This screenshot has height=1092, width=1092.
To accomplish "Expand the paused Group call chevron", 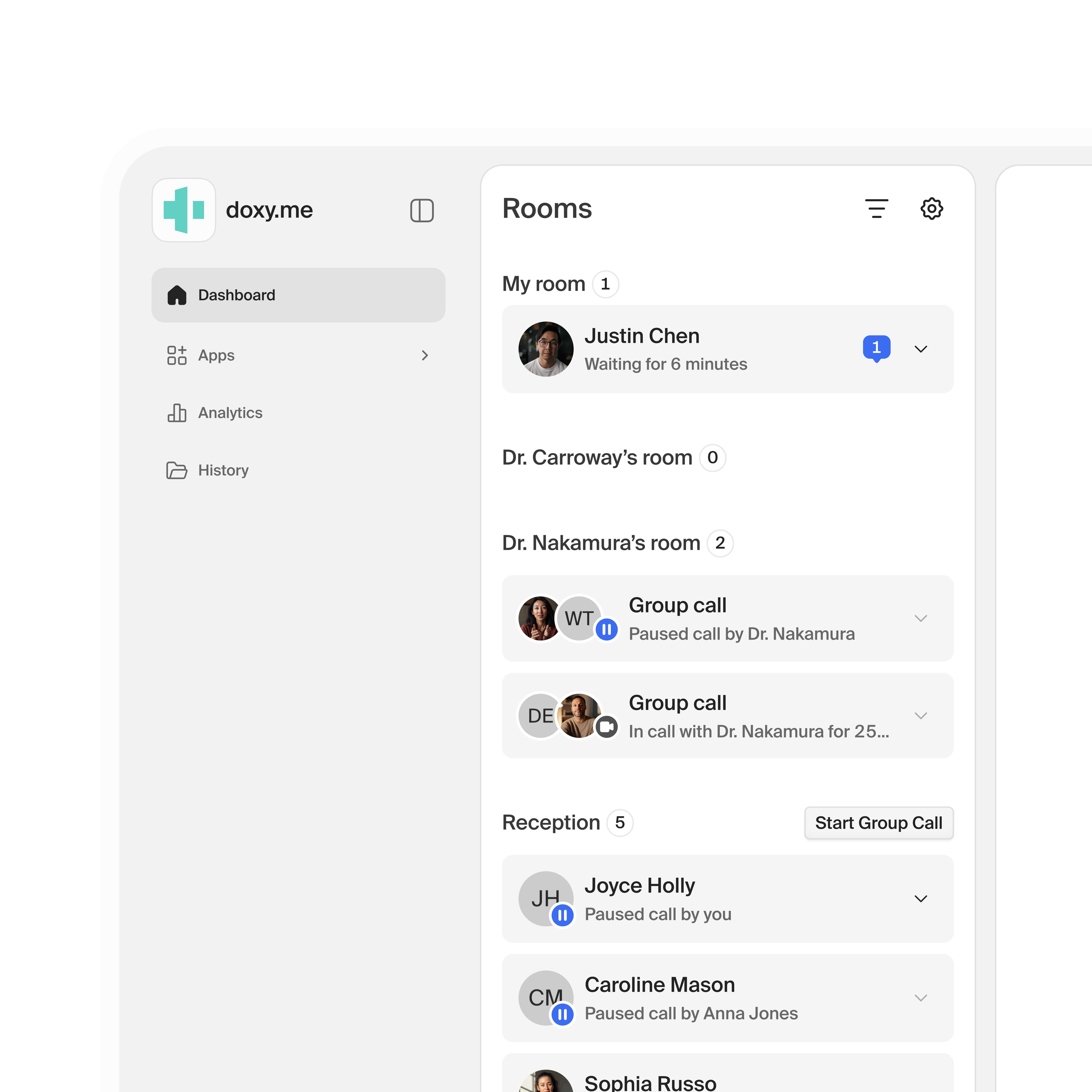I will (921, 618).
